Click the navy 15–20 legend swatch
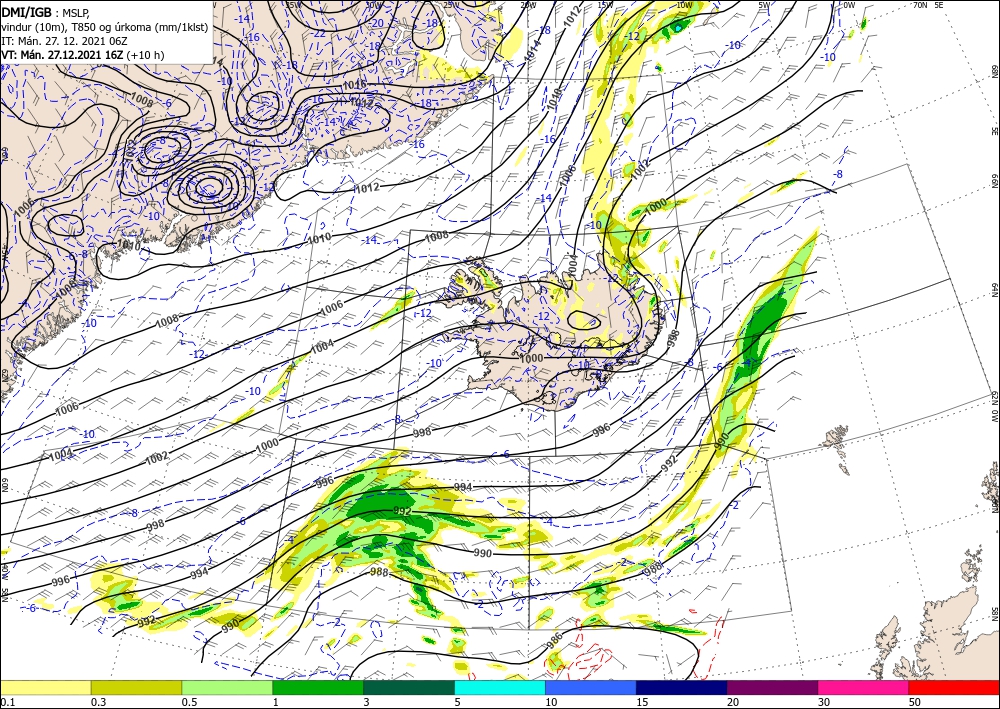The width and height of the screenshot is (1000, 709). tap(682, 687)
